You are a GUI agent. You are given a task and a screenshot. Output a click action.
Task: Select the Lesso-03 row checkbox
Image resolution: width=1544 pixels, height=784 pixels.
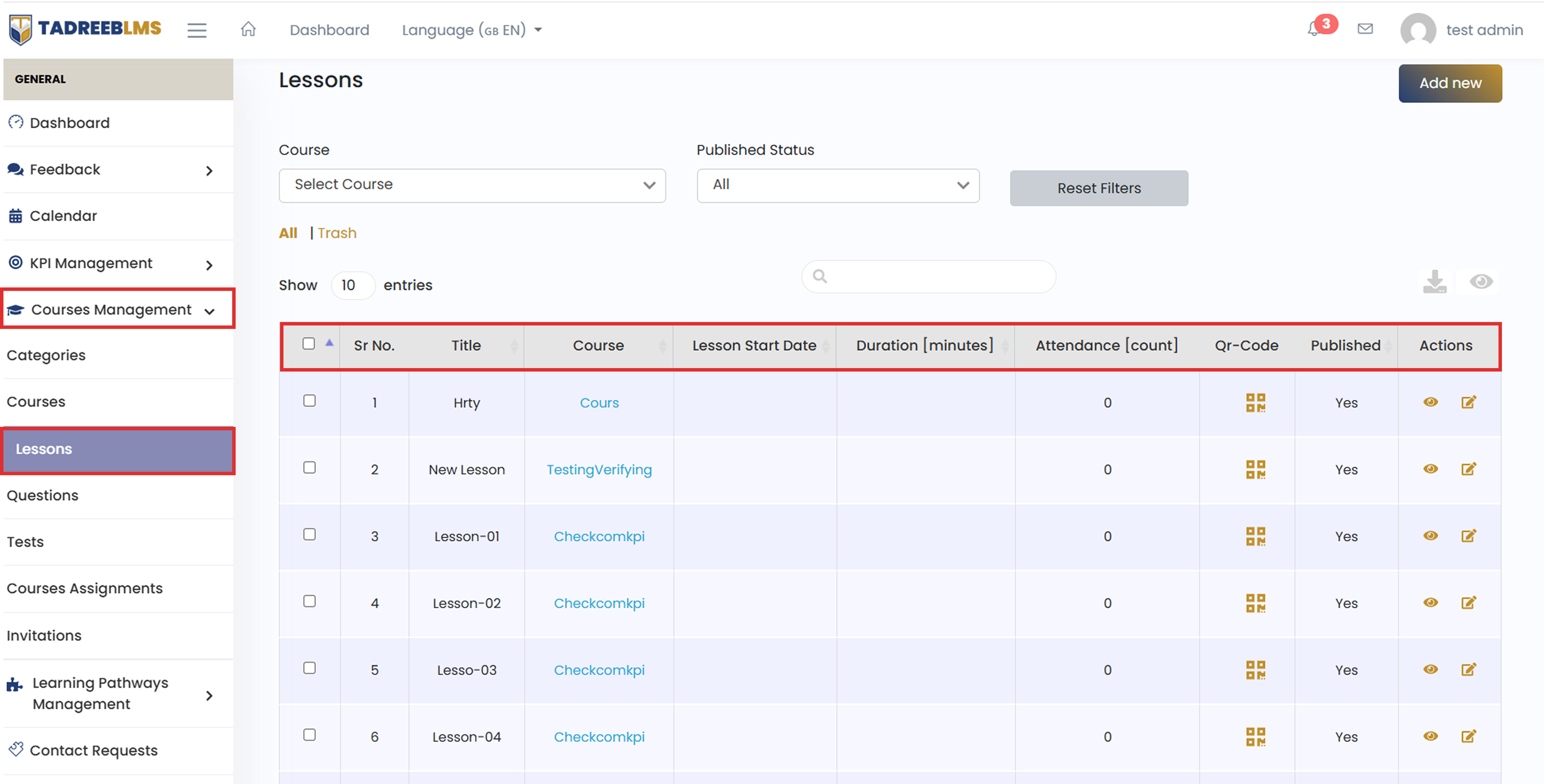[x=309, y=668]
